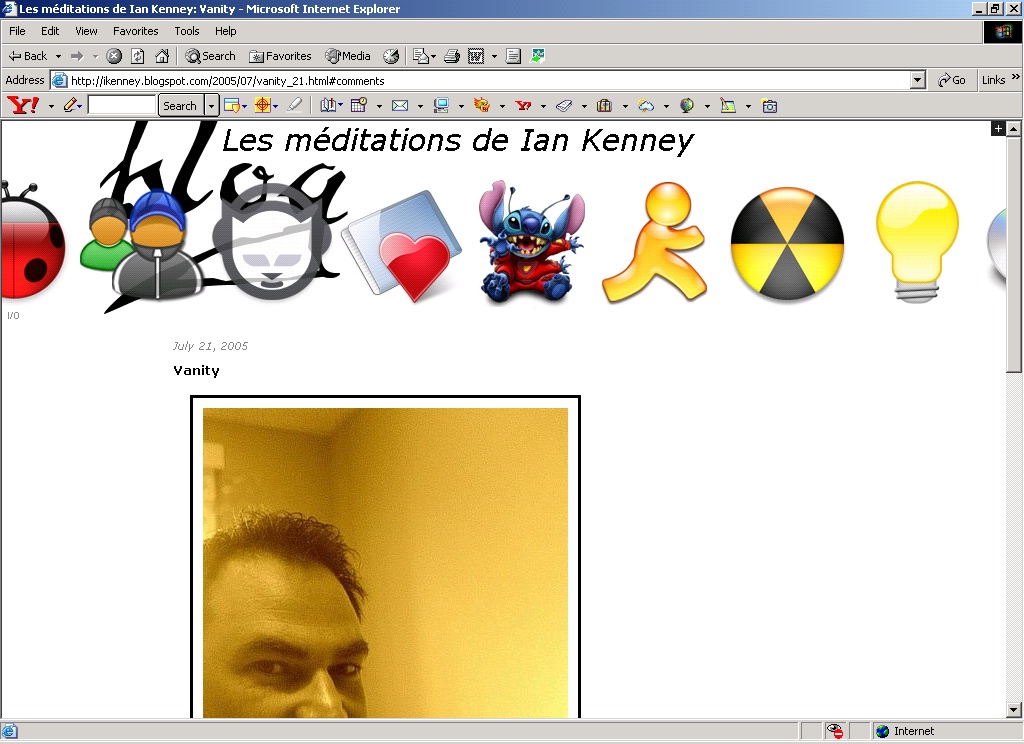1024x744 pixels.
Task: Open the Yahoo Search button dropdown arrow
Action: click(211, 106)
